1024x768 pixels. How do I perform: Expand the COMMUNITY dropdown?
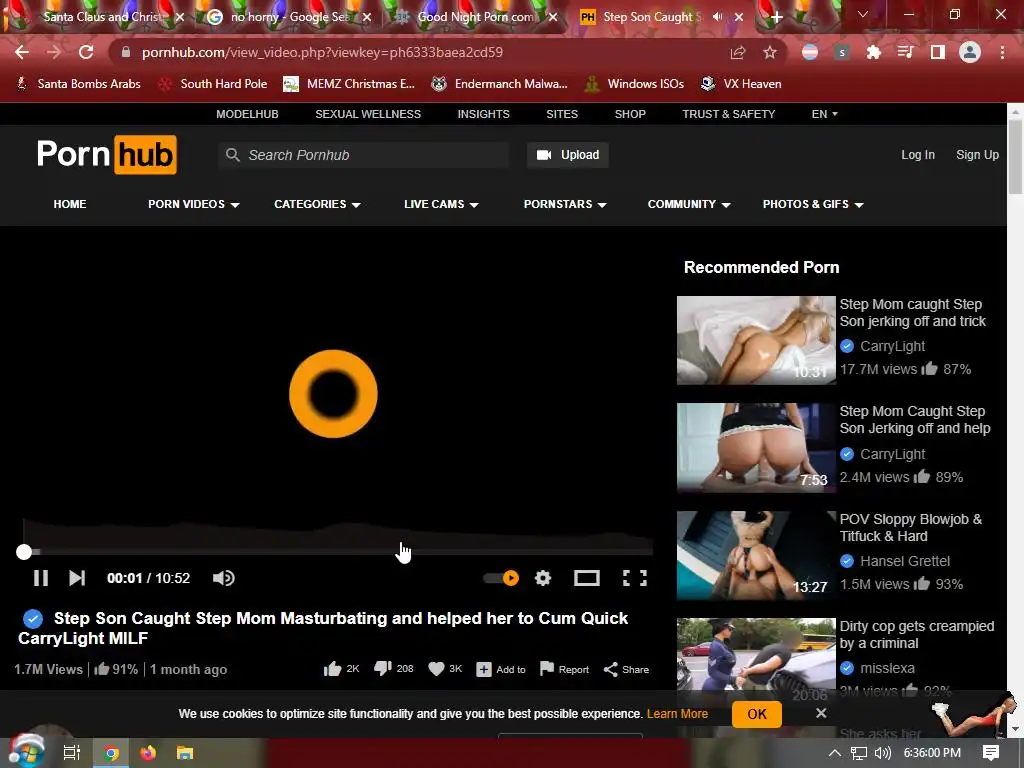(x=688, y=204)
